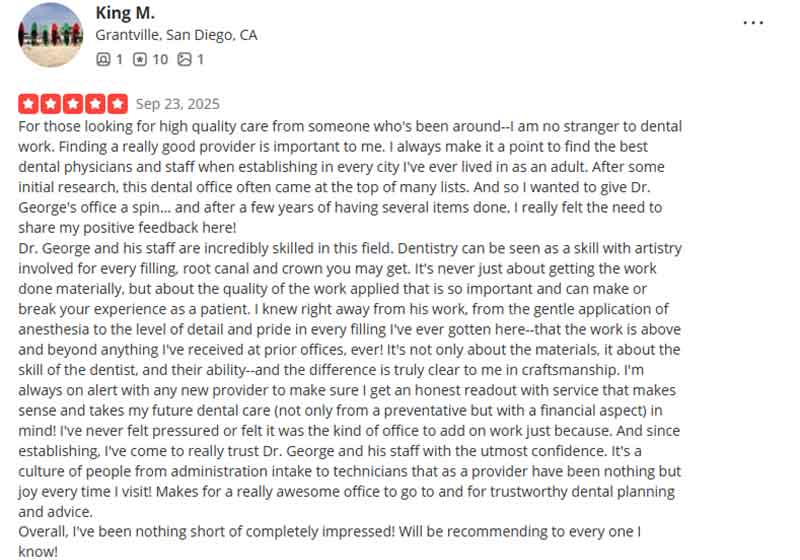
Task: Click the friends count icon
Action: [x=103, y=59]
